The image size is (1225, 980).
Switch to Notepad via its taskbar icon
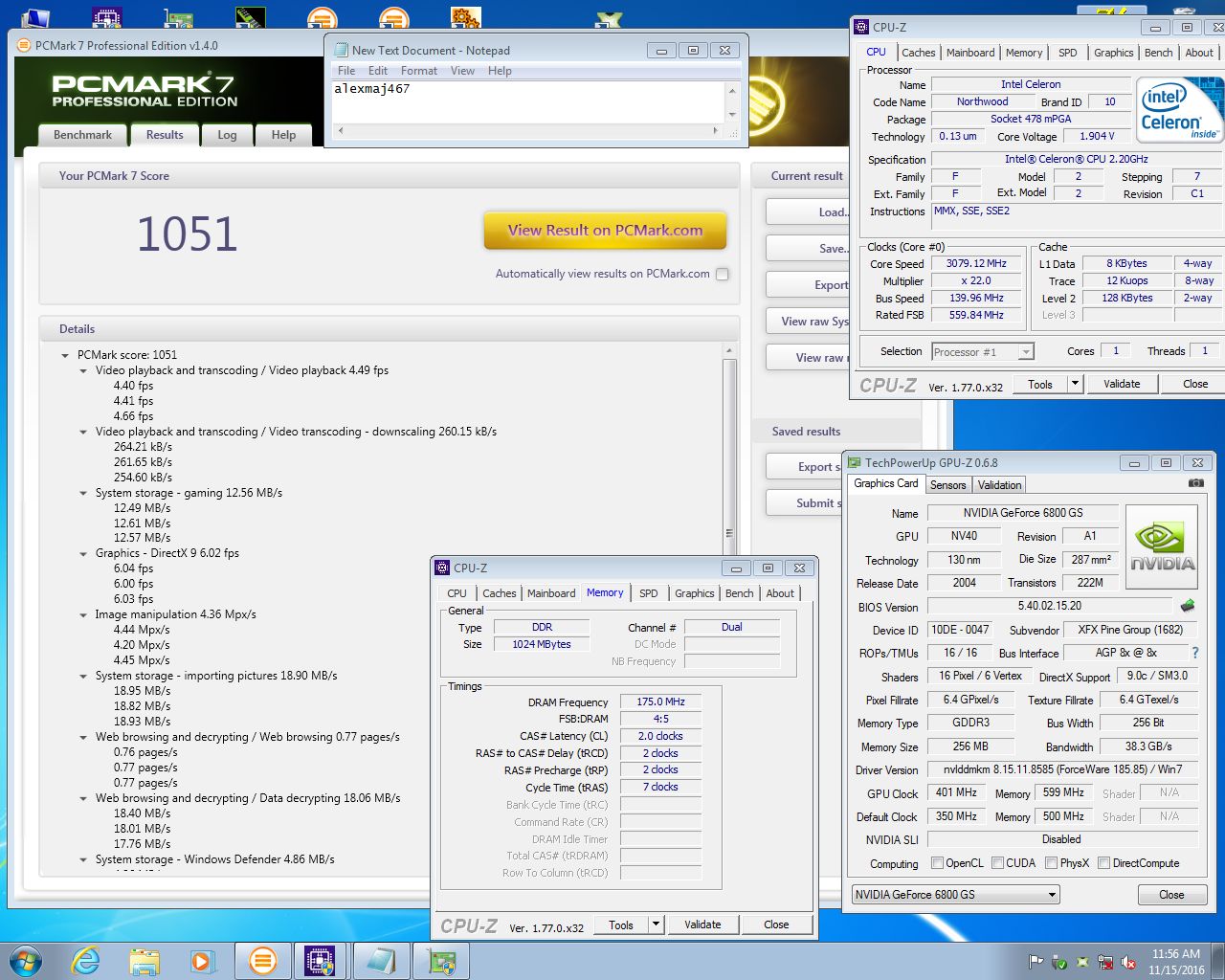pyautogui.click(x=380, y=961)
